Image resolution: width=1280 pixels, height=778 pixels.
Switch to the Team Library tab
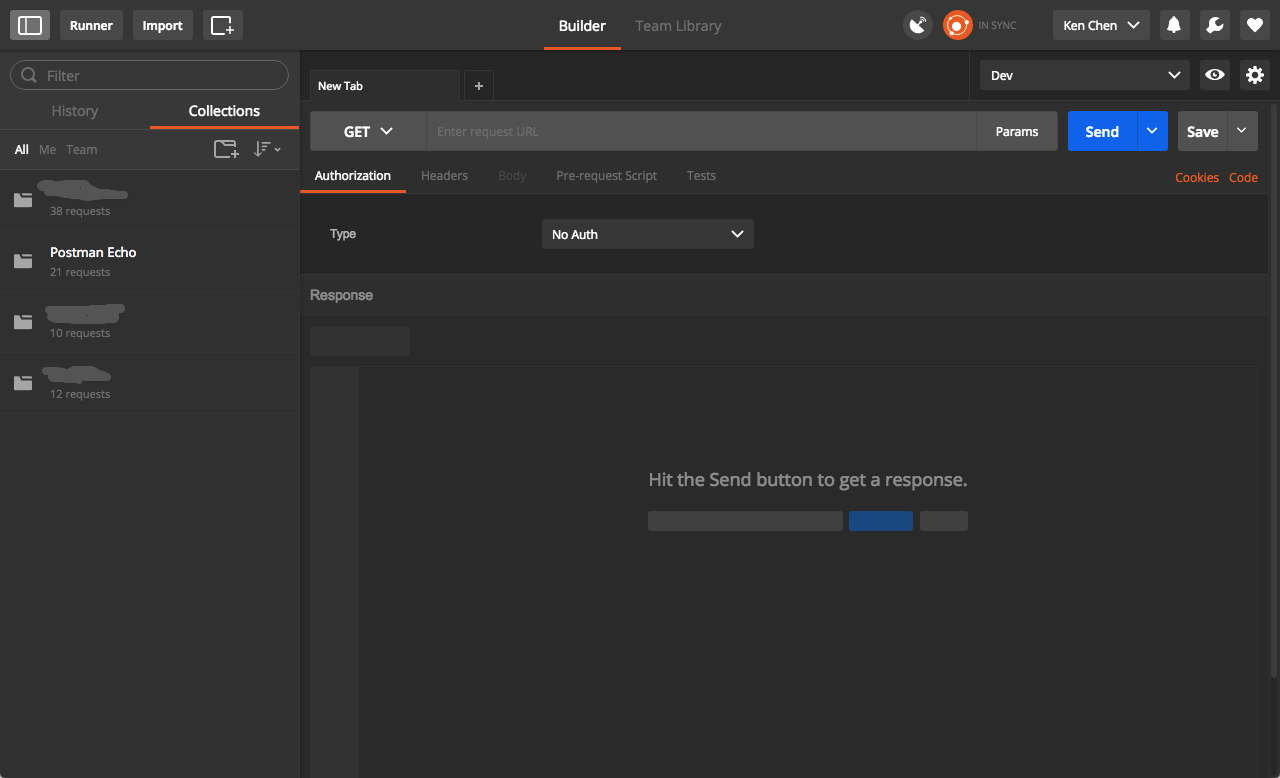click(x=678, y=26)
